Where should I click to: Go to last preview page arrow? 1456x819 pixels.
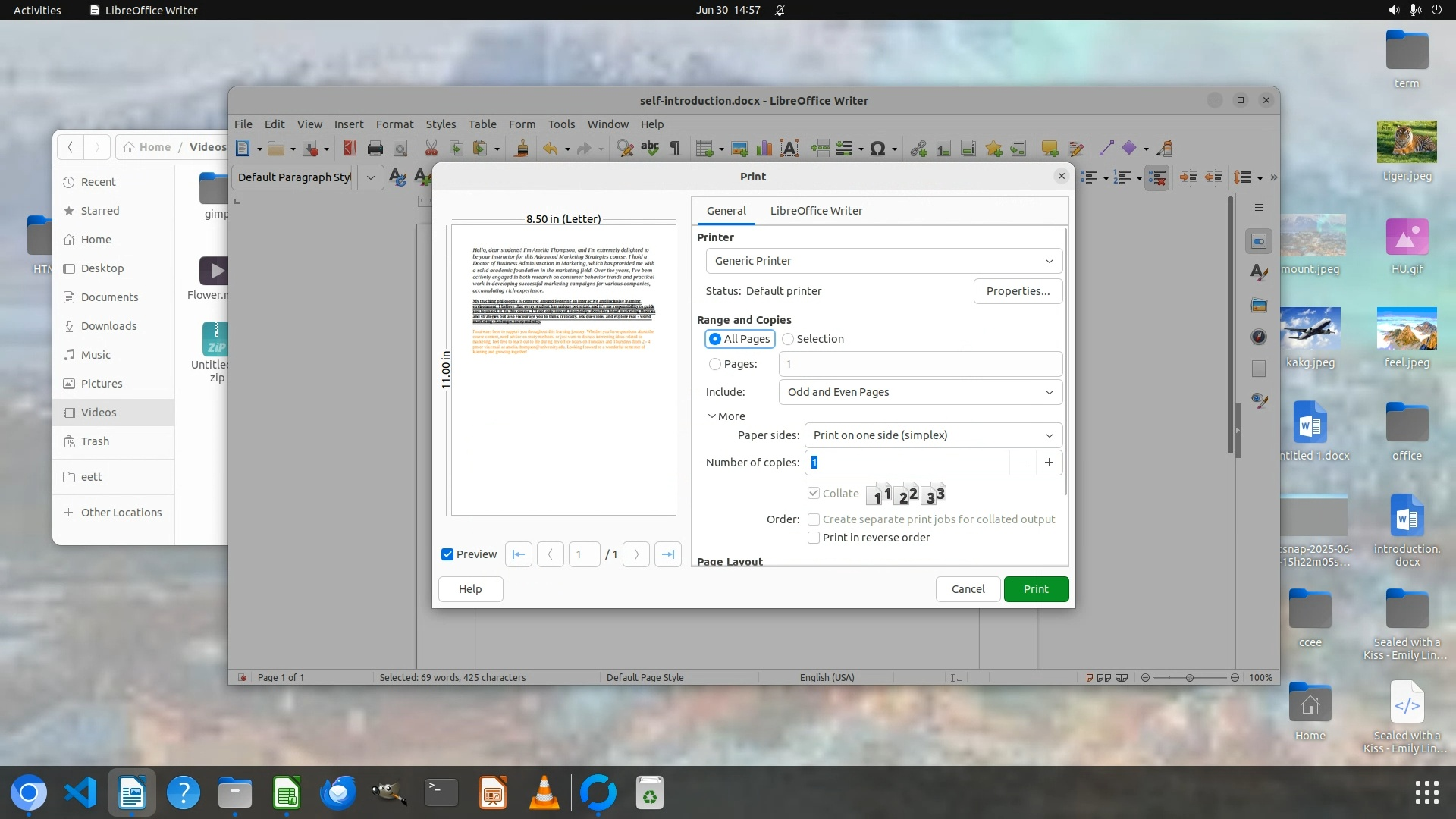(x=667, y=554)
